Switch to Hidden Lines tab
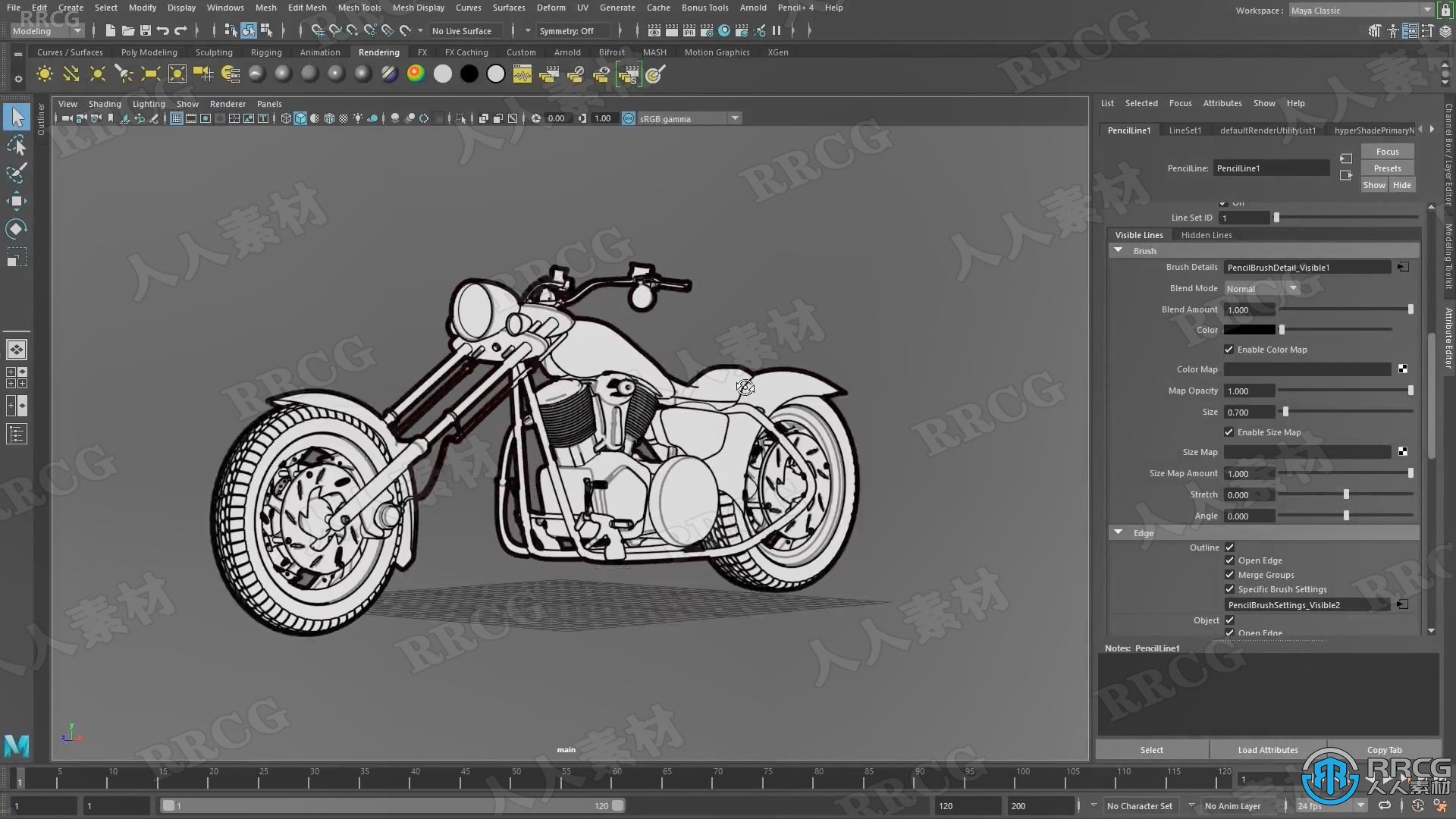The height and width of the screenshot is (819, 1456). 1207,235
